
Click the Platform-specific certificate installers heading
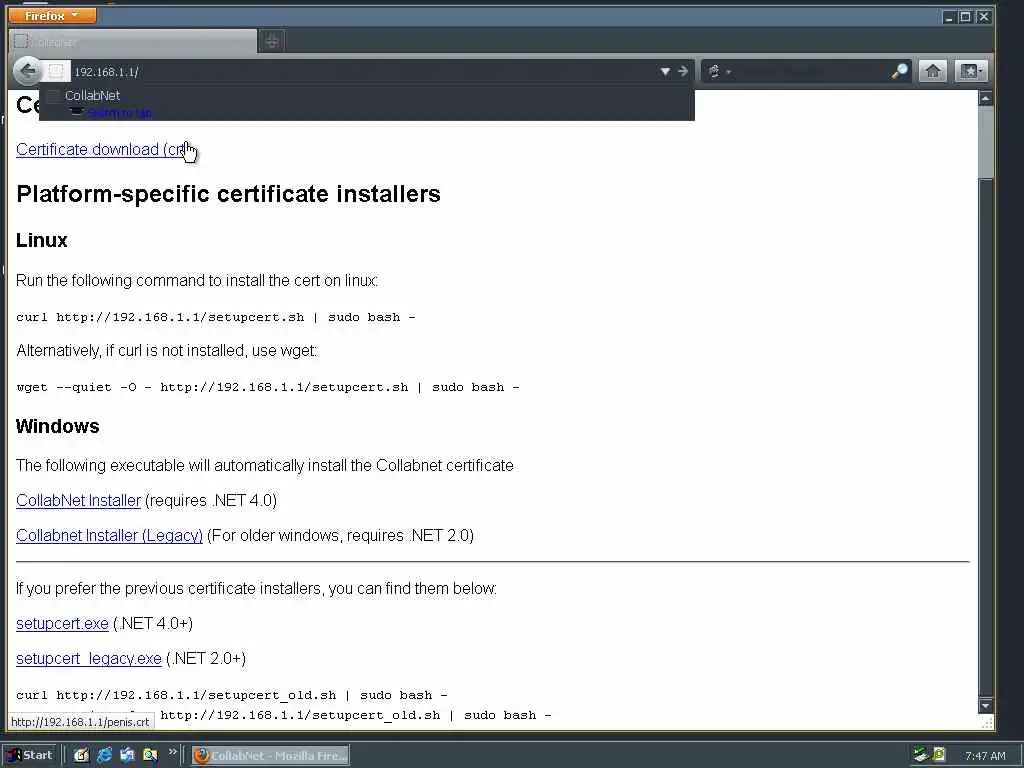[229, 194]
